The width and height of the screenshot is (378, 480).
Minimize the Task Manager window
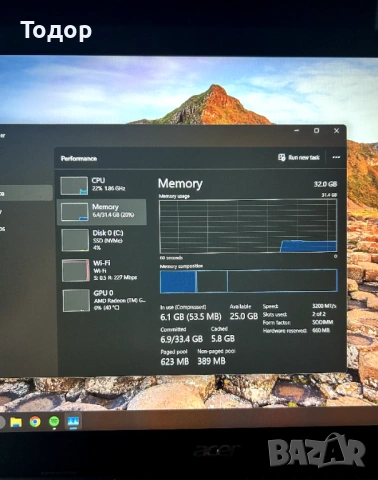point(297,131)
